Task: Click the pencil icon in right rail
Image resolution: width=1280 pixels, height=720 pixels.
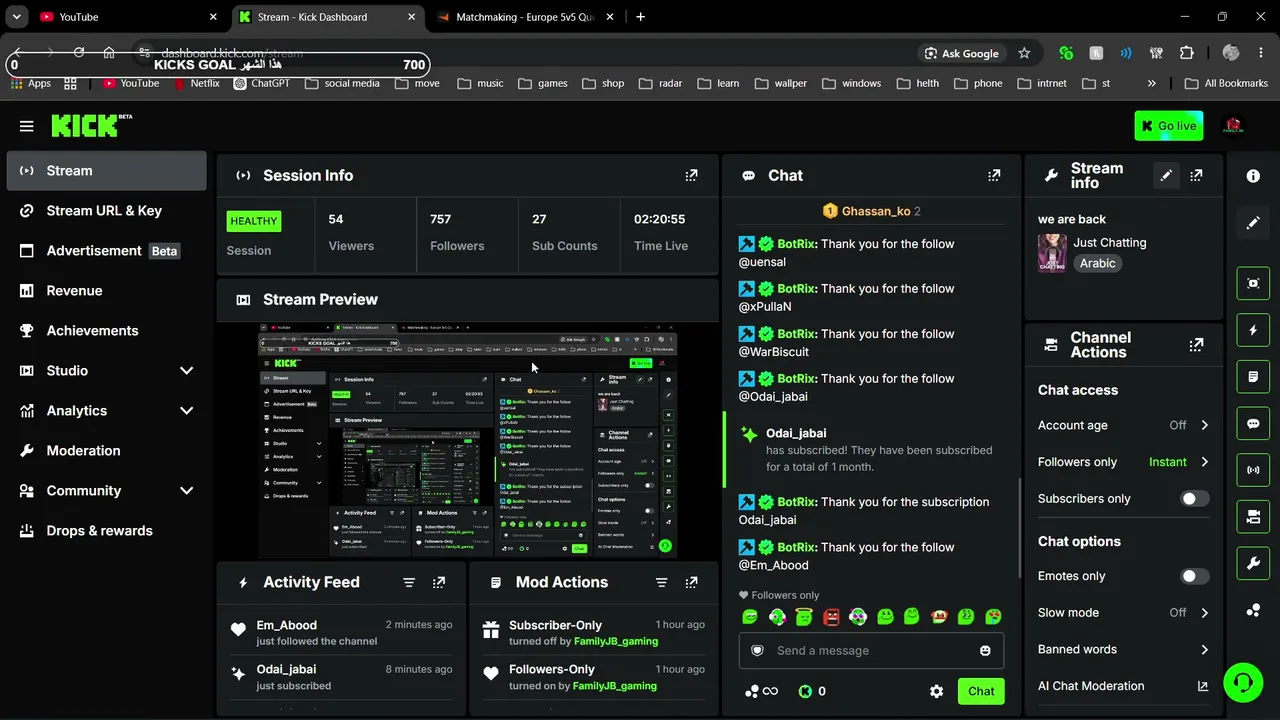Action: pos(1253,223)
